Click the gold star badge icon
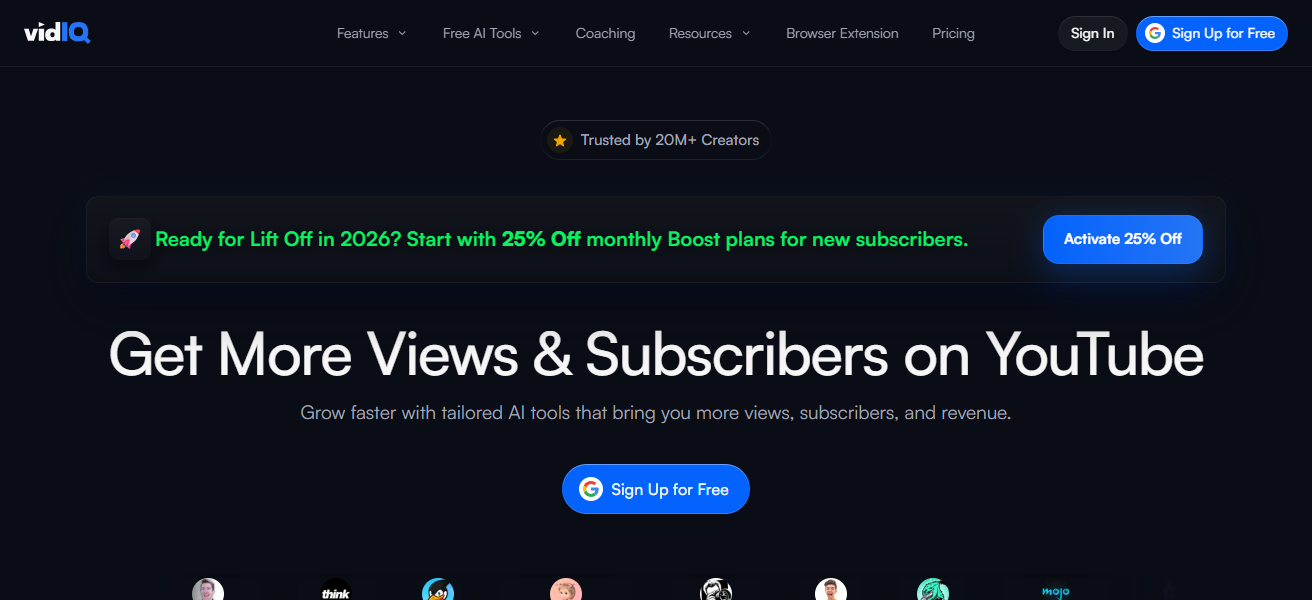 tap(560, 140)
